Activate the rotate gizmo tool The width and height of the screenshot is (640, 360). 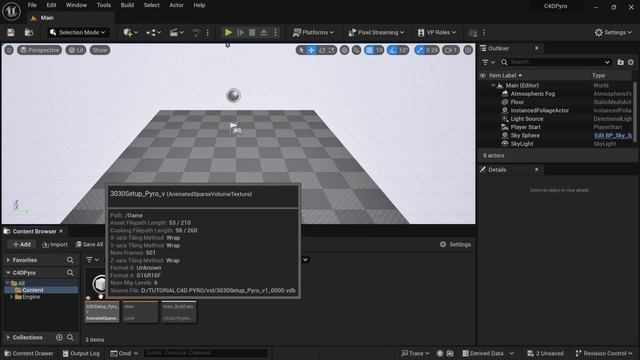tap(322, 50)
